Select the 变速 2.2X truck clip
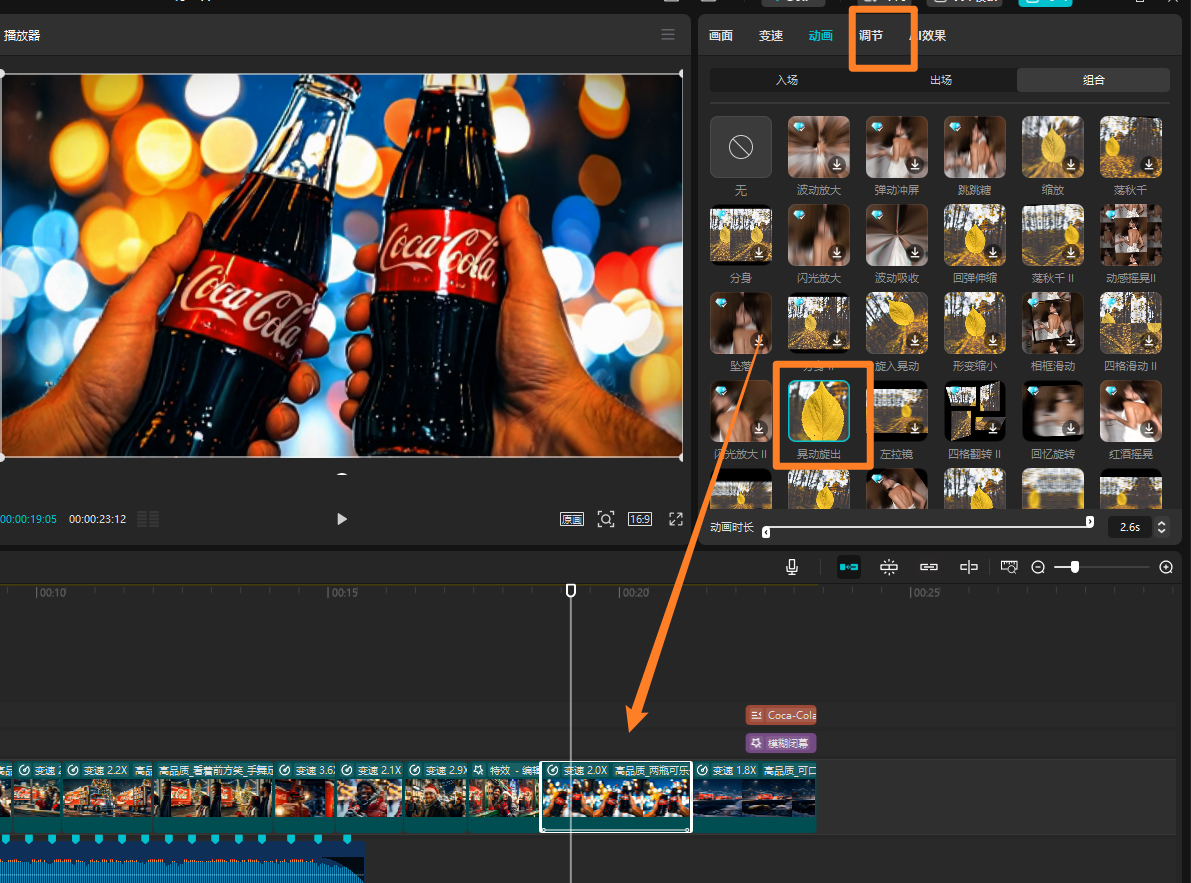 (x=107, y=796)
